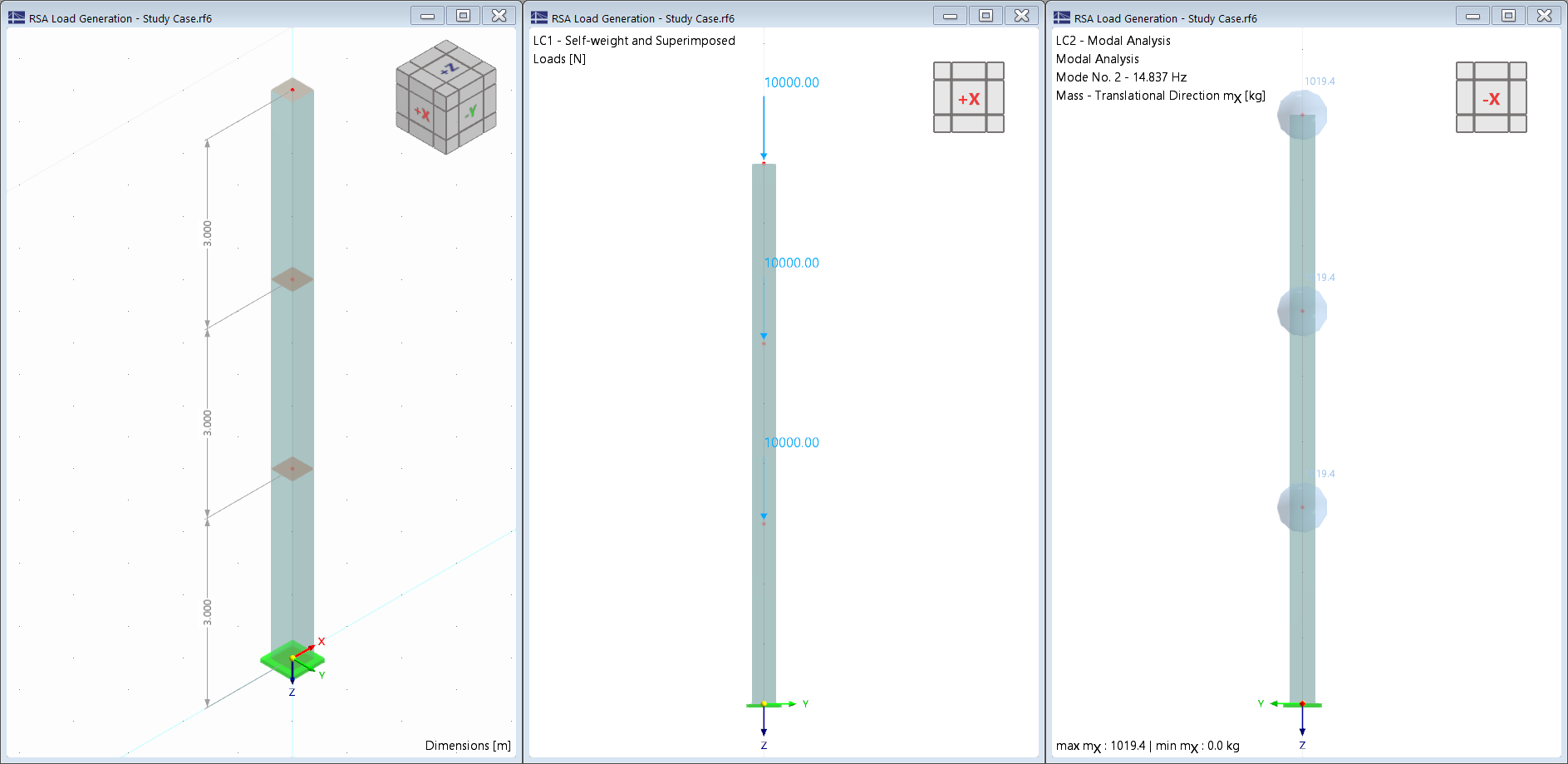Click the Dimensions [m] label
Screen dimensions: 1568x764
pyautogui.click(x=468, y=745)
